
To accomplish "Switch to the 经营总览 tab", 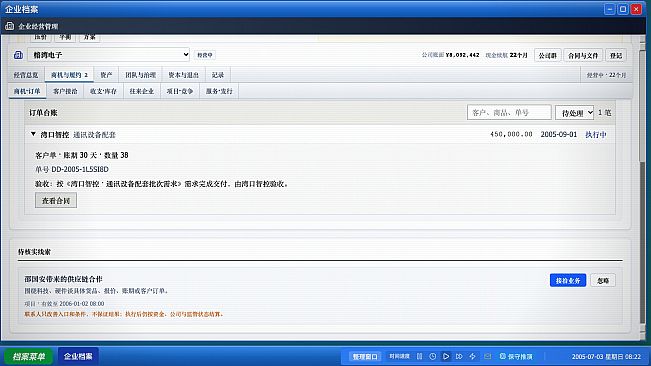I will tap(26, 75).
